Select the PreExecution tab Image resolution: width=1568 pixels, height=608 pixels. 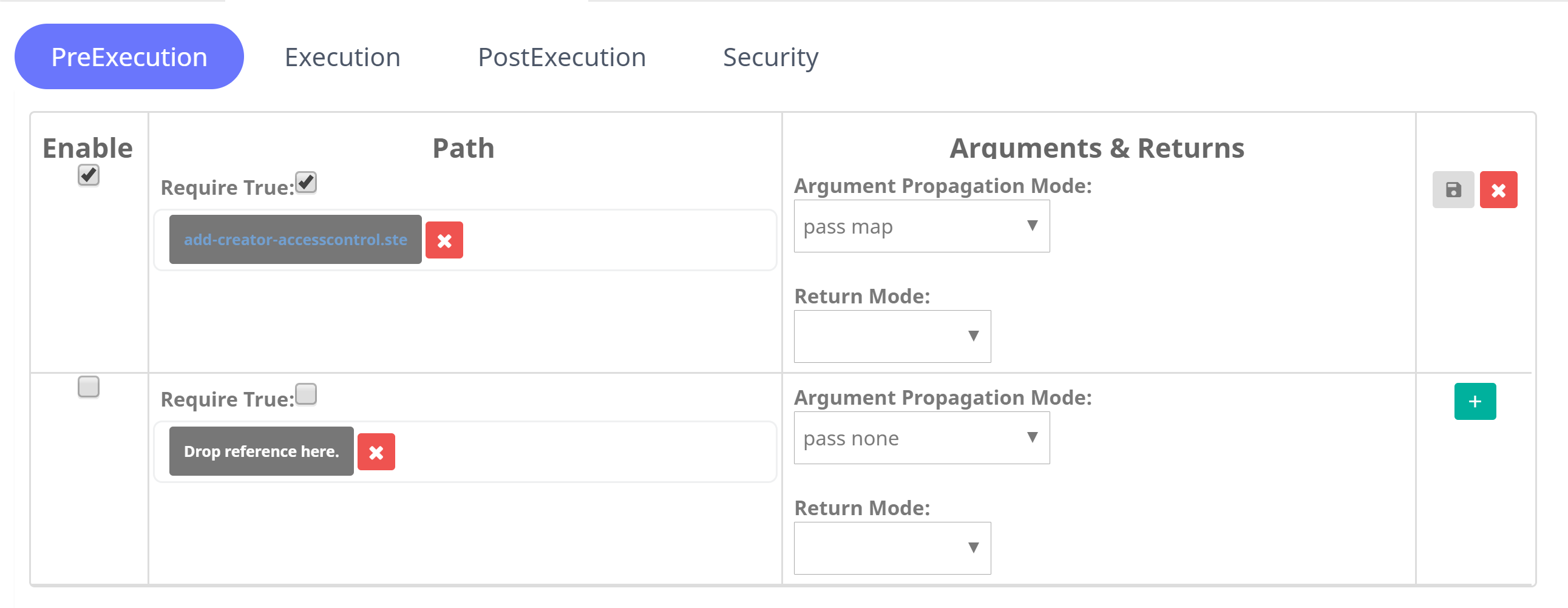click(x=129, y=56)
